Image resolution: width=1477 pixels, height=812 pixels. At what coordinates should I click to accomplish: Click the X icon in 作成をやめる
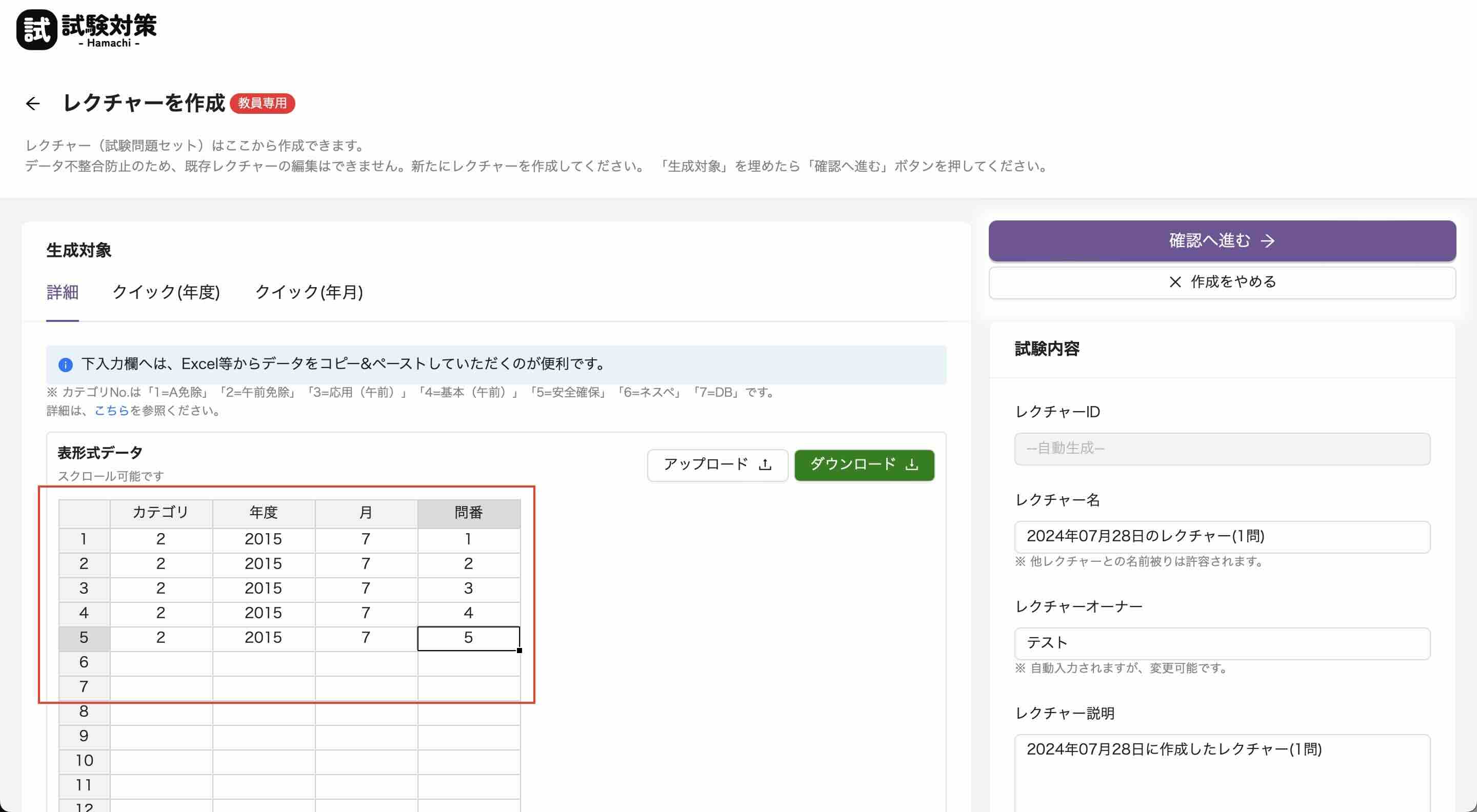point(1175,282)
